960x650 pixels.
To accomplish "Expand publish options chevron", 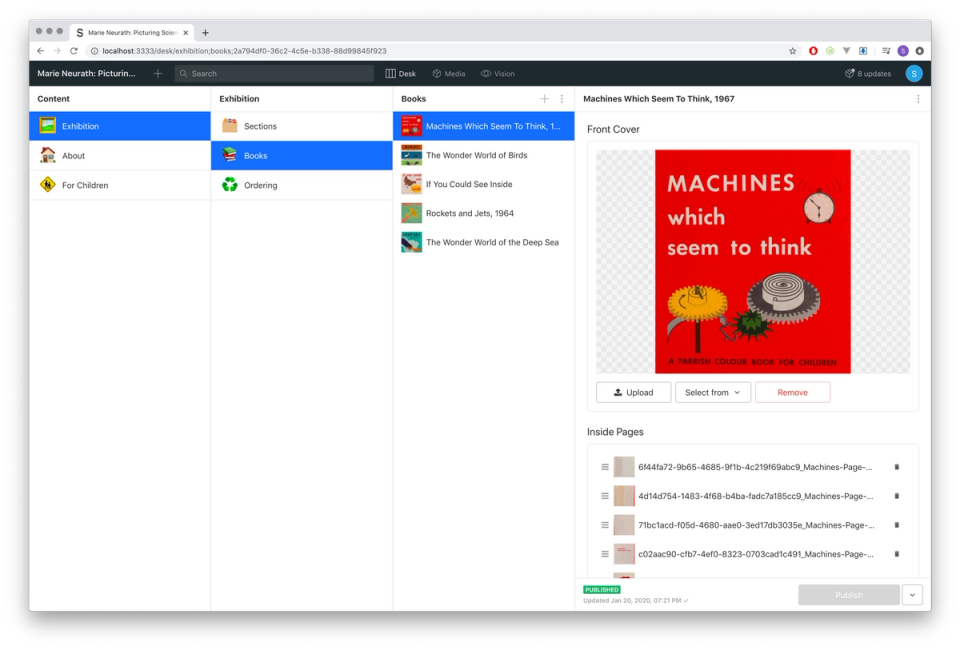I will 912,595.
